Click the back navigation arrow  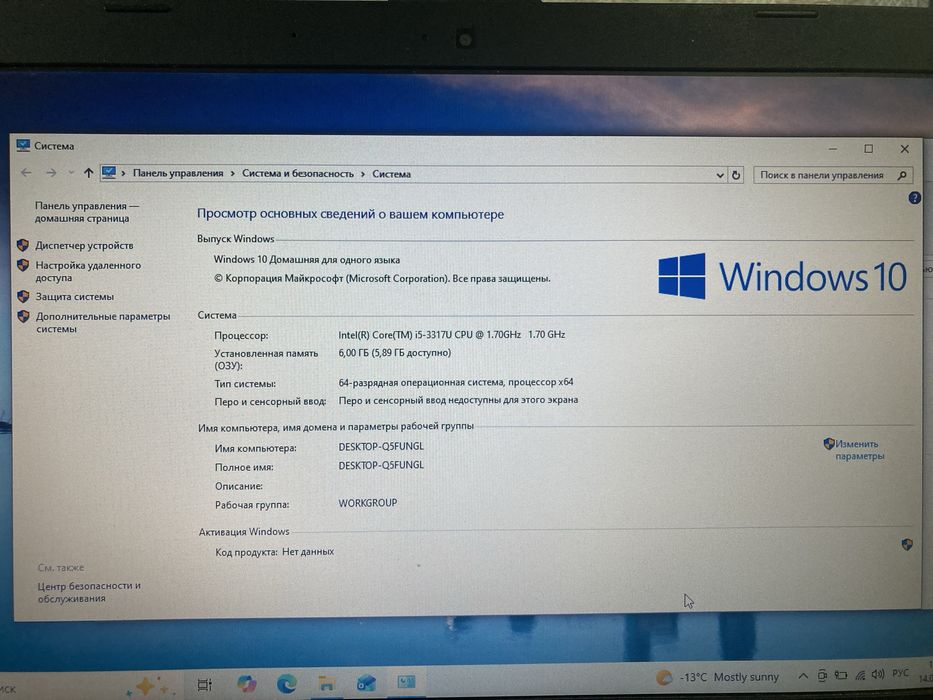point(26,173)
